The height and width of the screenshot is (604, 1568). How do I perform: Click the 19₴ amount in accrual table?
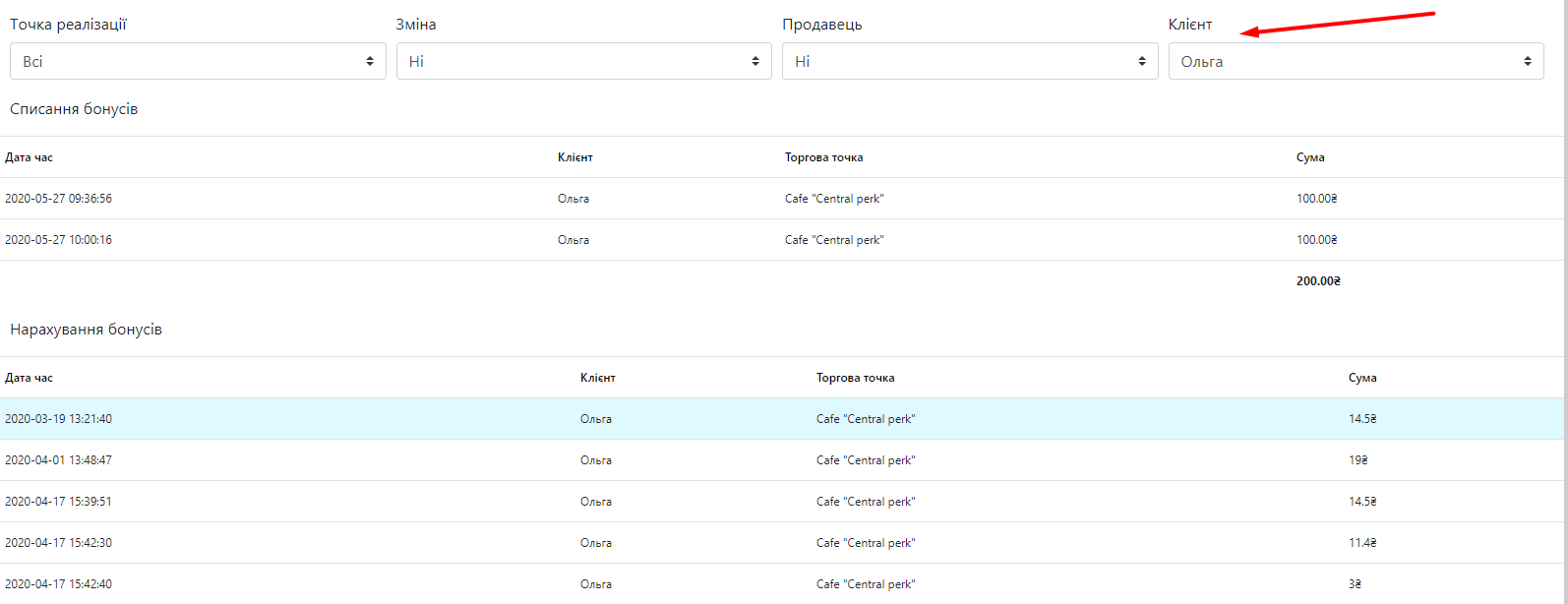click(x=1357, y=460)
